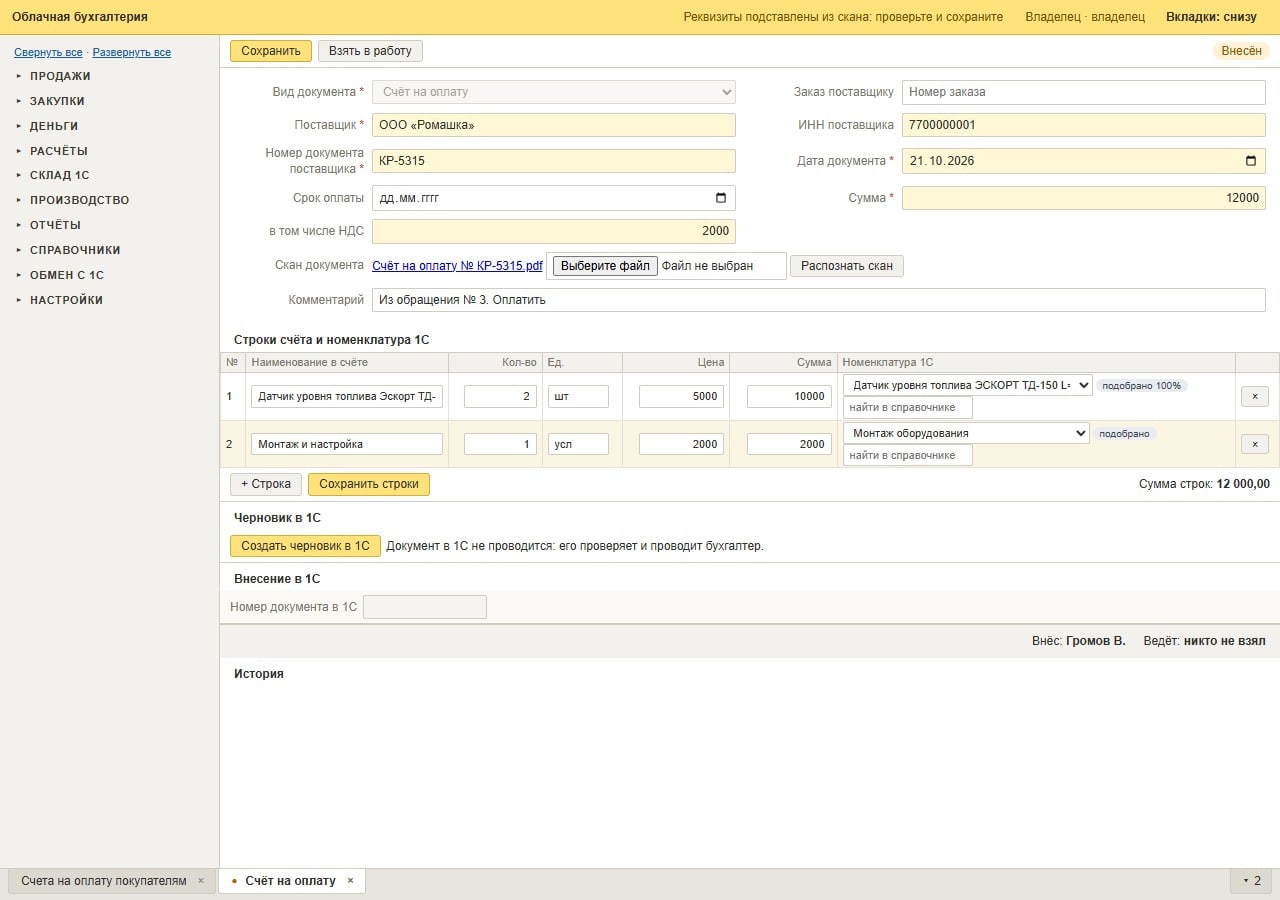Viewport: 1280px width, 900px height.
Task: Click Взять в работу button
Action: (x=370, y=51)
